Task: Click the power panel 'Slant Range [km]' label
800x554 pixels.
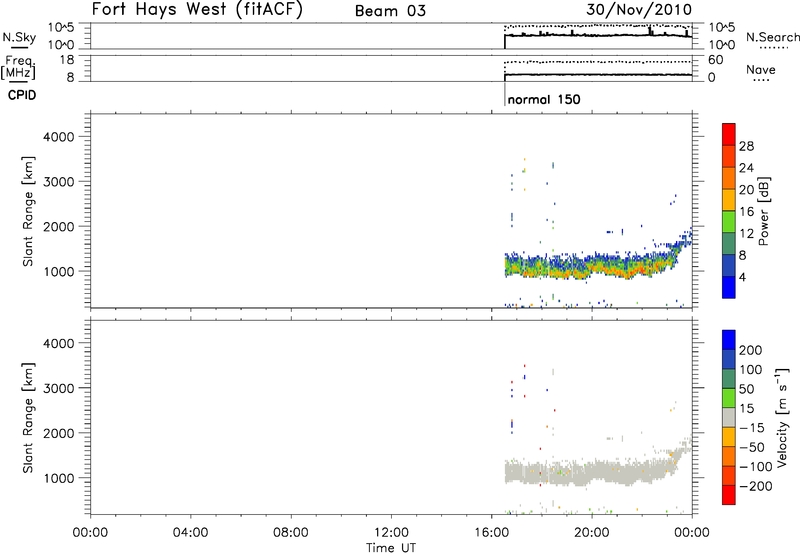Action: (x=28, y=211)
